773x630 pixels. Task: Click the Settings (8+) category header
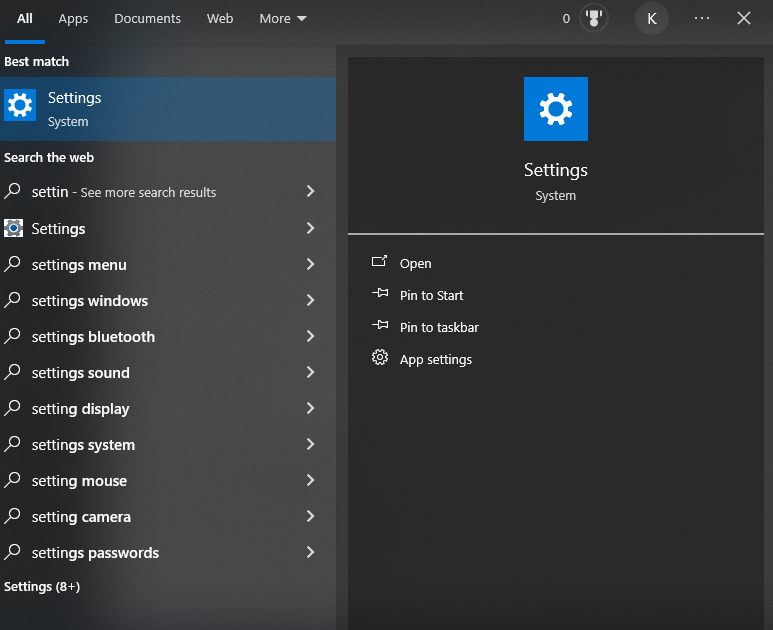42,587
